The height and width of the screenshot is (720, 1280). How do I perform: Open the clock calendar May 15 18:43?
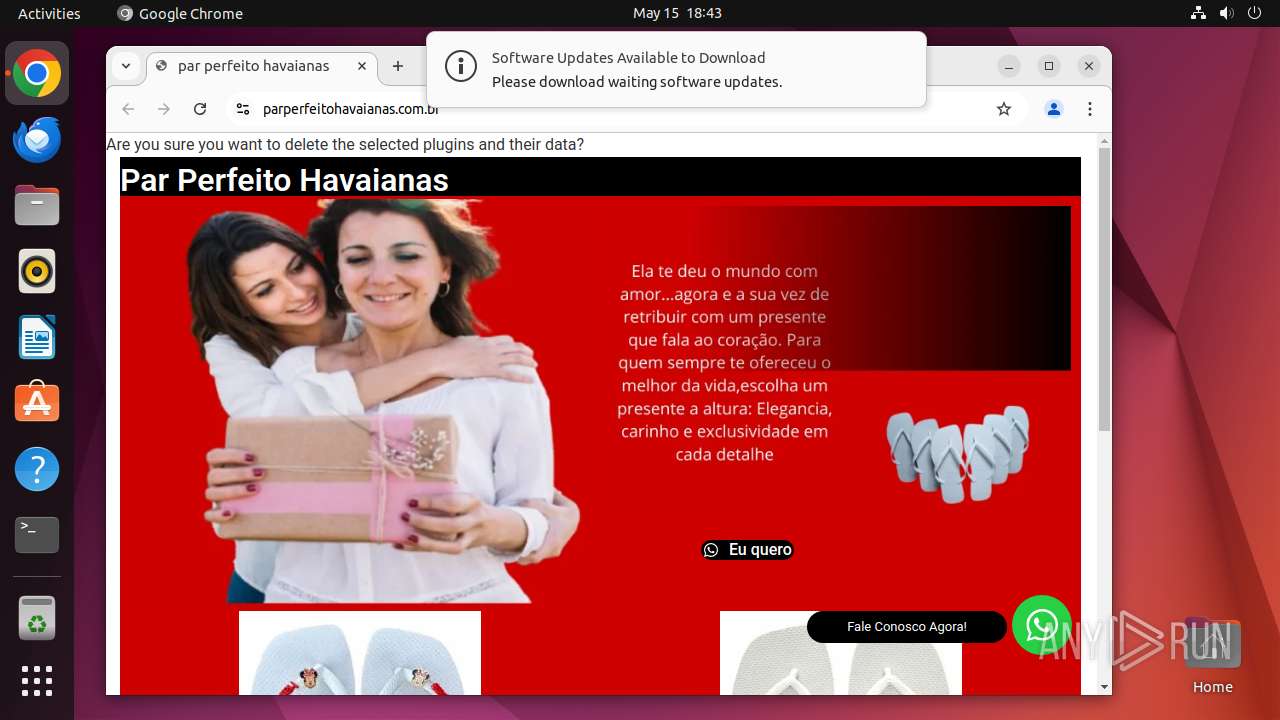click(677, 13)
